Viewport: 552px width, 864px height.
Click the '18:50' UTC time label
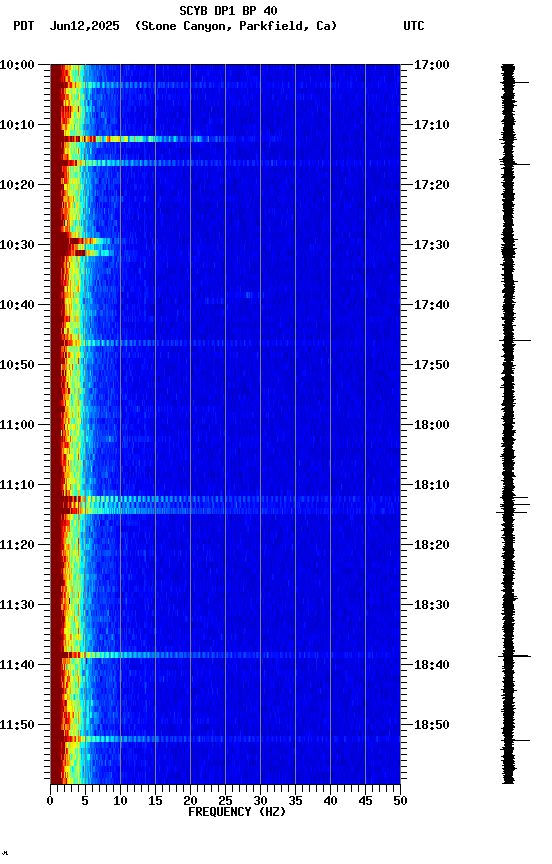pos(432,726)
